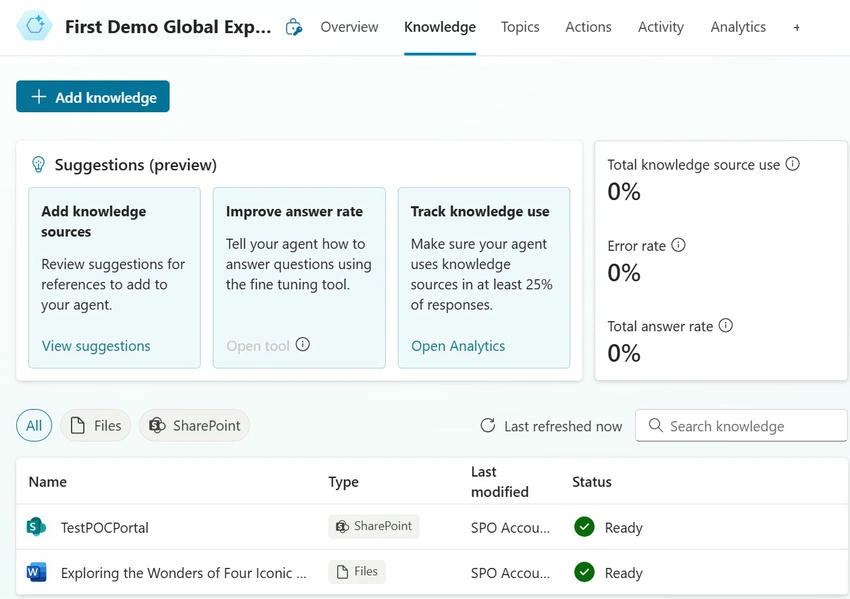
Task: Click the Files type badge in Exploring row
Action: [x=357, y=572]
